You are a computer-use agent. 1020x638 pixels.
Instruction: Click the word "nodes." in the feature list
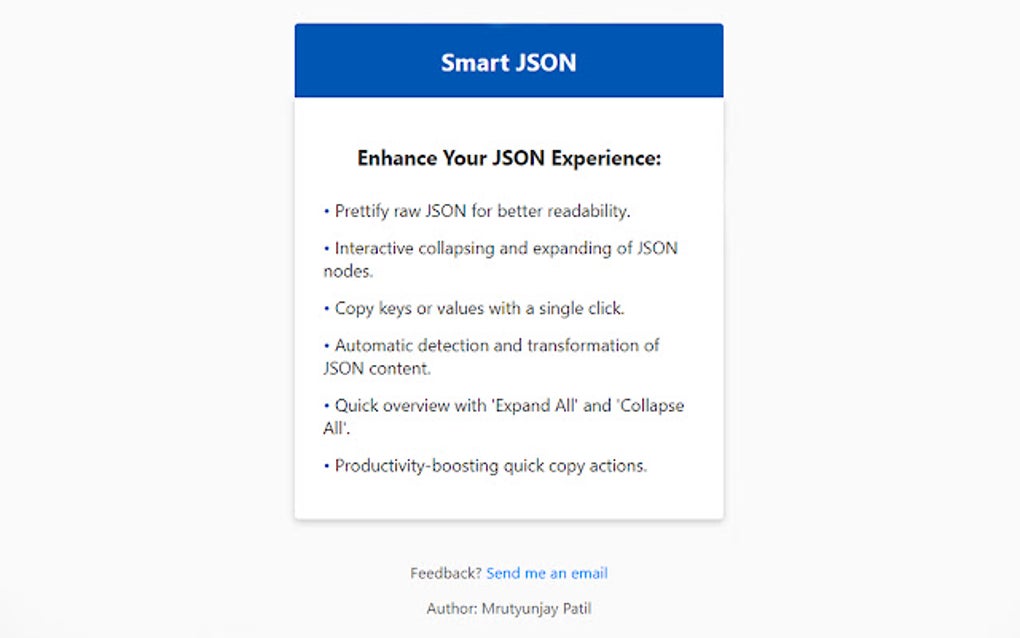pos(348,271)
